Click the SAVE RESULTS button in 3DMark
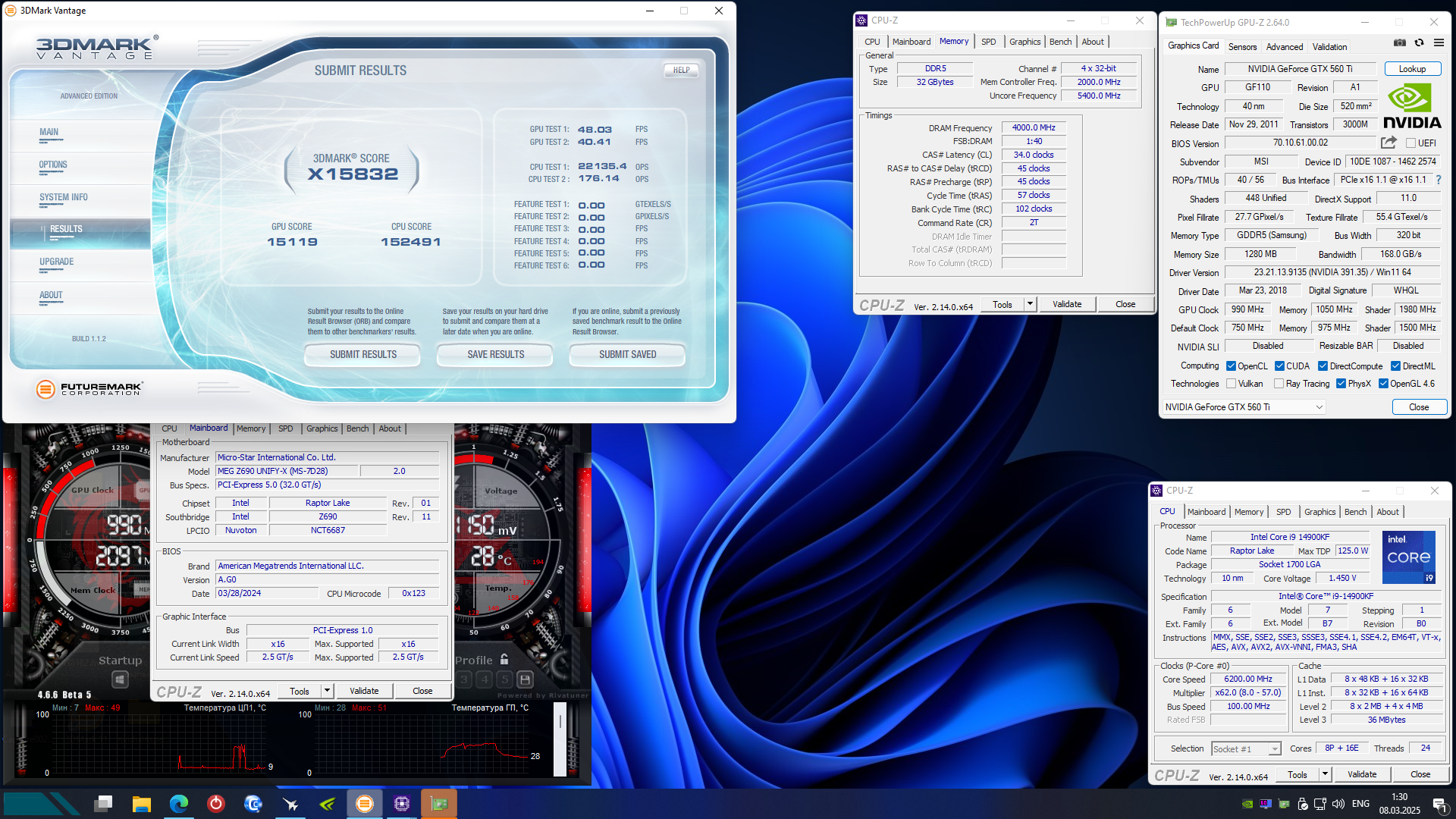The width and height of the screenshot is (1456, 819). 495,354
